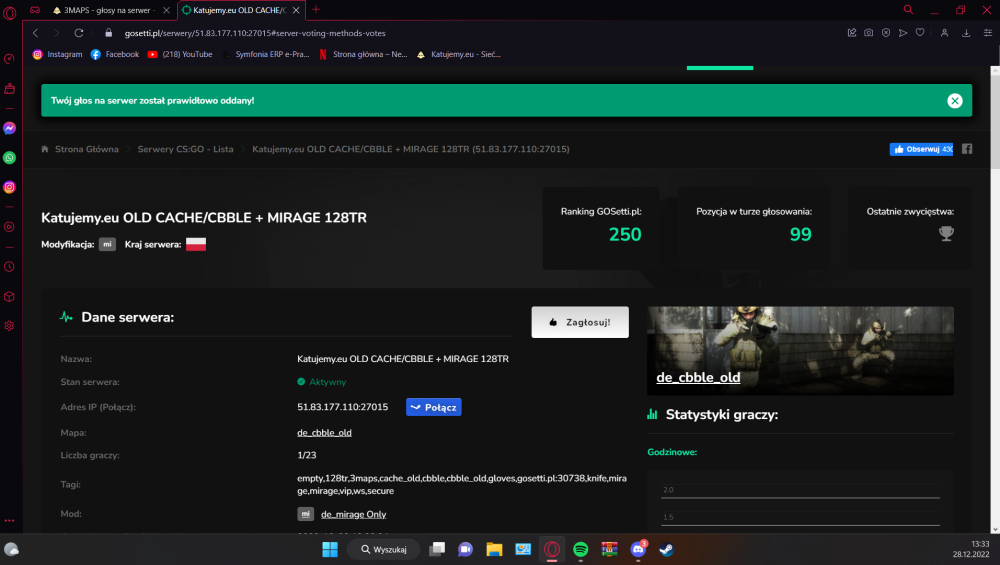Click the Obserwuj Facebook button
The image size is (1000, 565).
[922, 149]
